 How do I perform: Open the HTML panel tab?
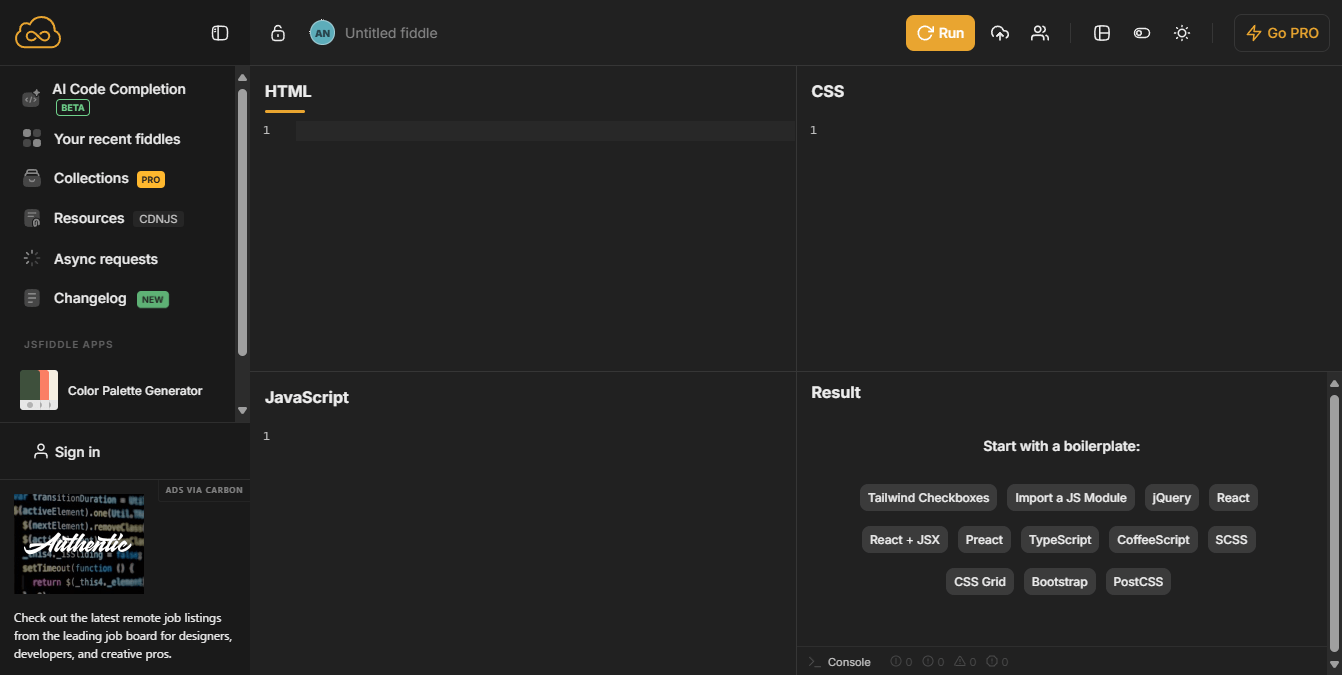coord(288,91)
